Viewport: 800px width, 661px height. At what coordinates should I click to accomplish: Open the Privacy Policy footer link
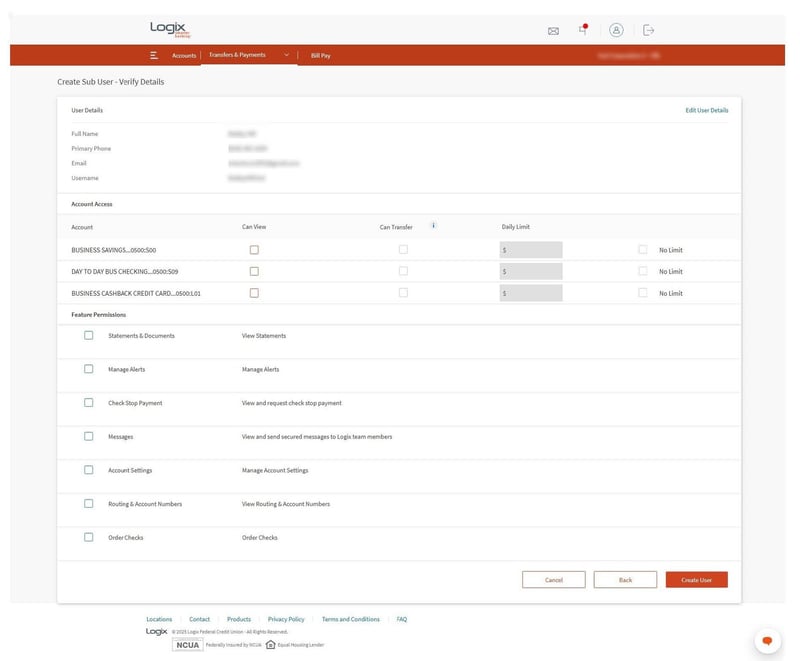click(x=286, y=619)
